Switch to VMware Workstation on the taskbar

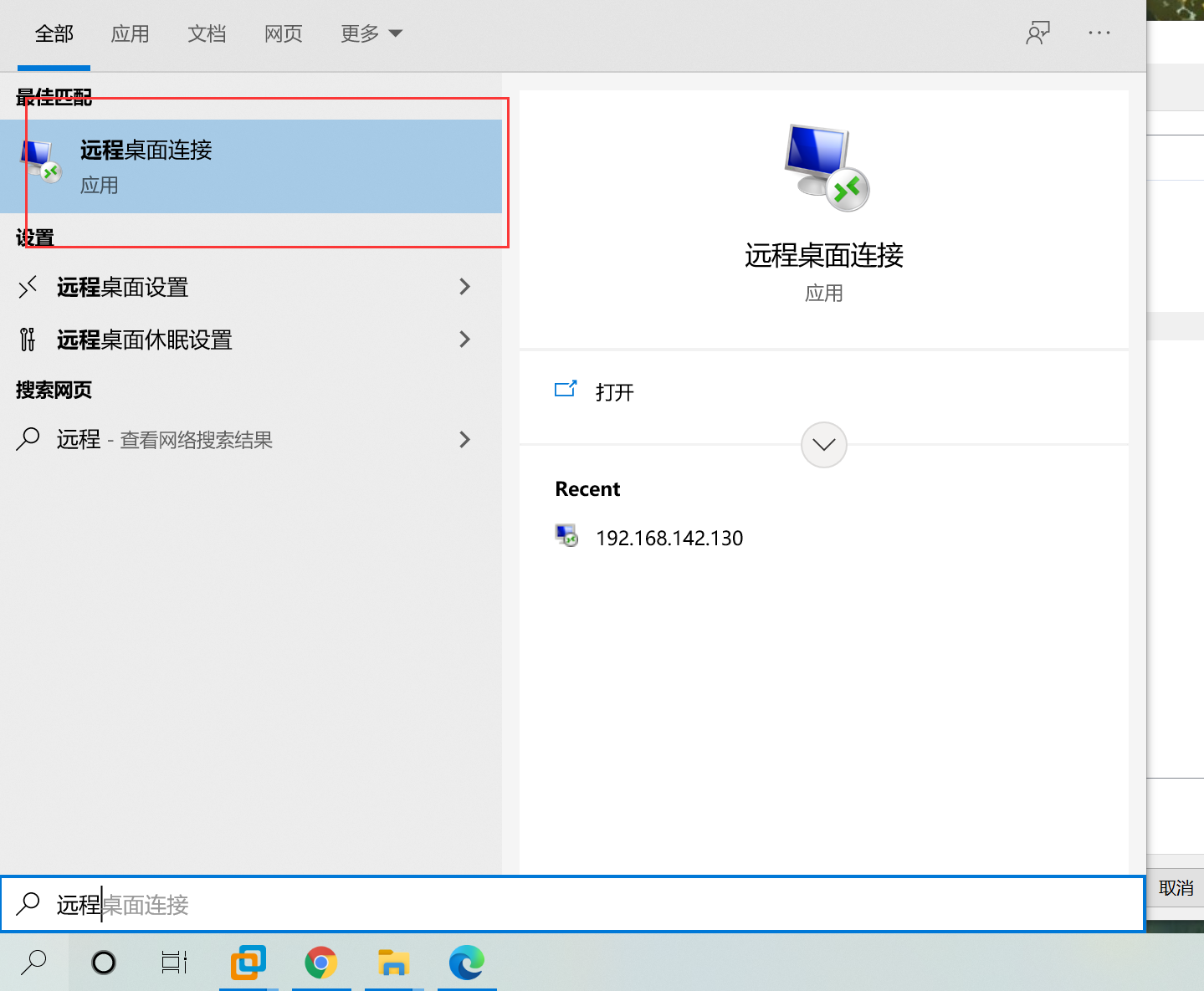click(x=248, y=963)
